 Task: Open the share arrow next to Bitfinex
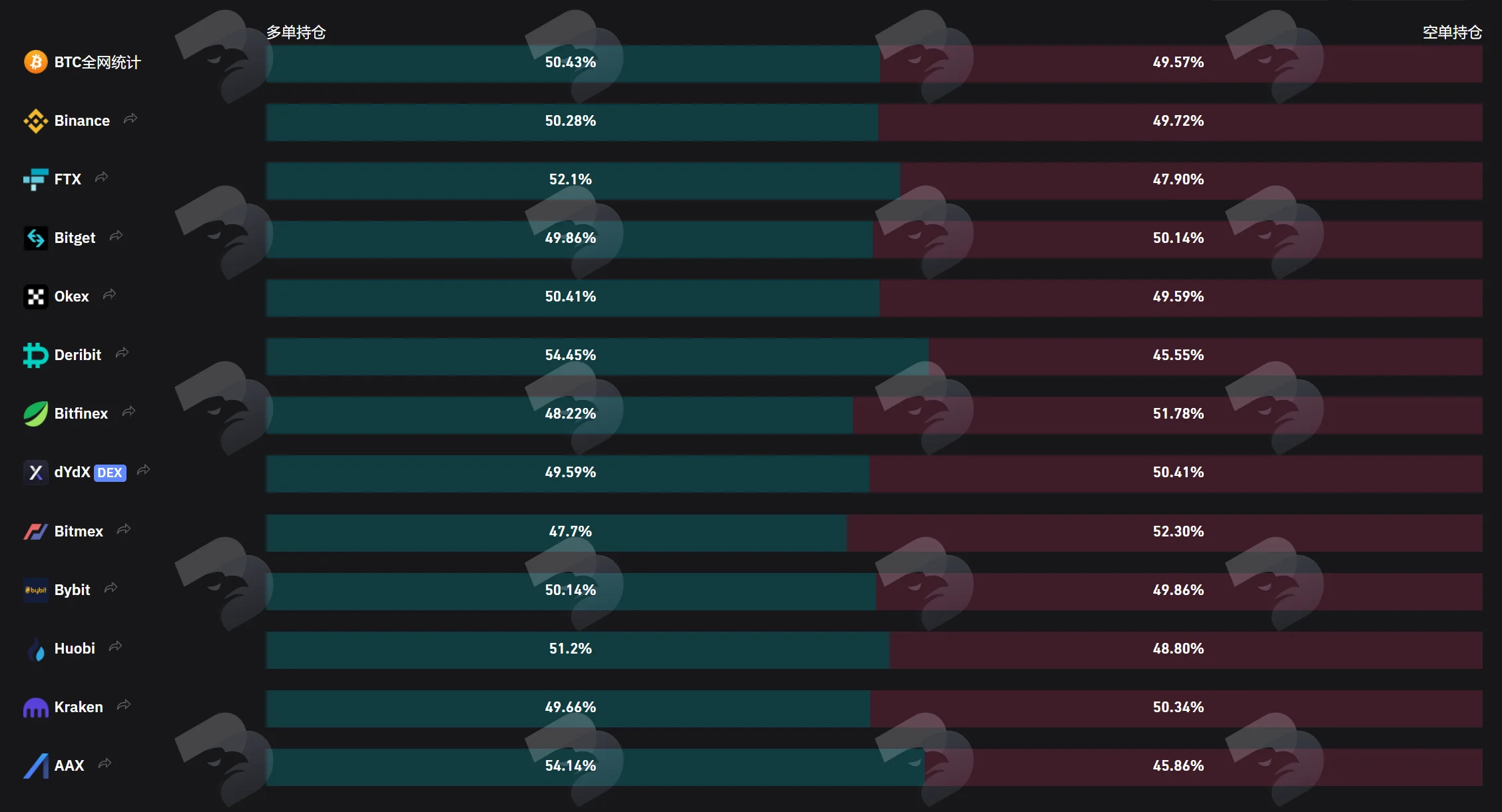pyautogui.click(x=128, y=411)
